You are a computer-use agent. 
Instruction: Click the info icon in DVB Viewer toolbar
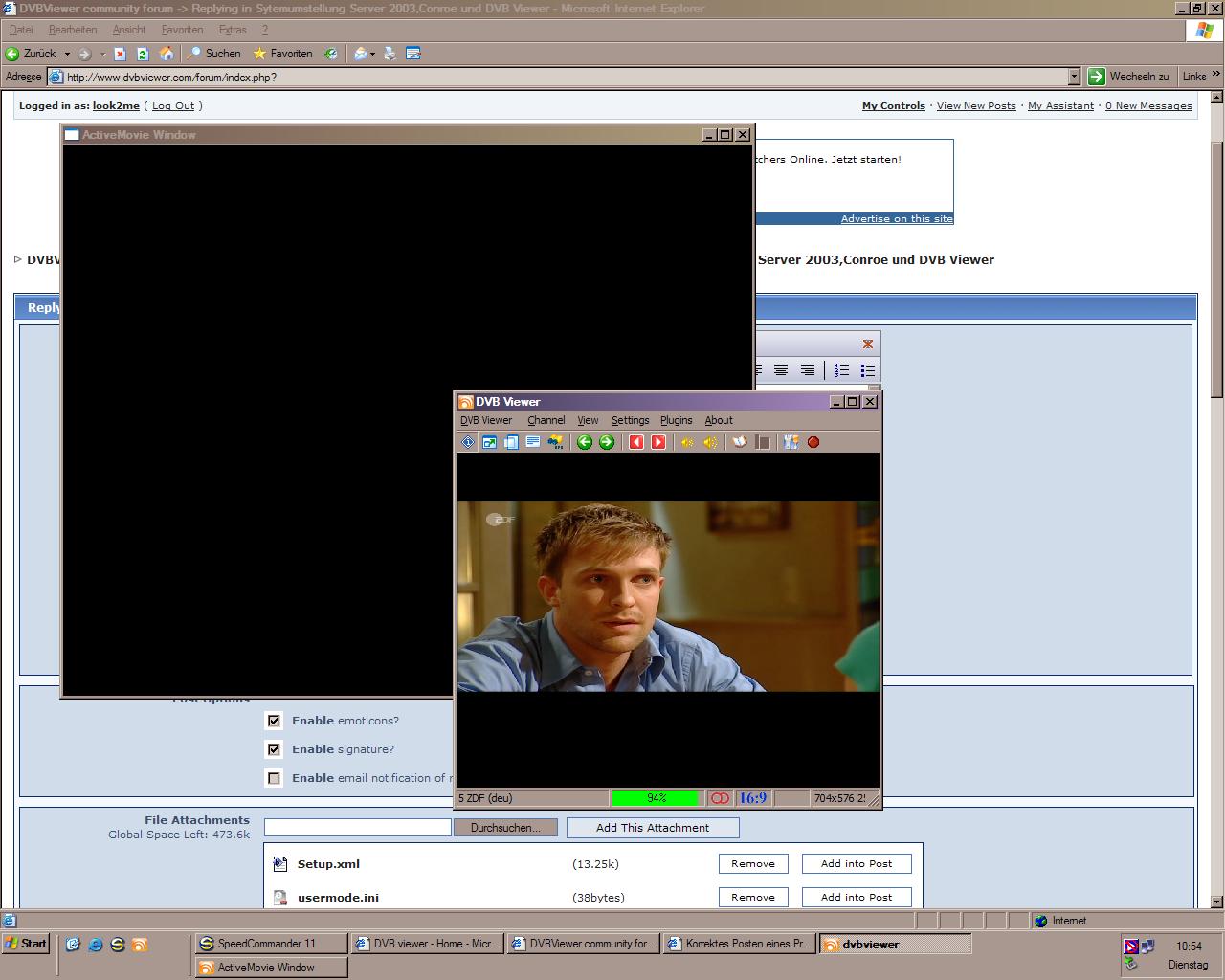(x=468, y=442)
